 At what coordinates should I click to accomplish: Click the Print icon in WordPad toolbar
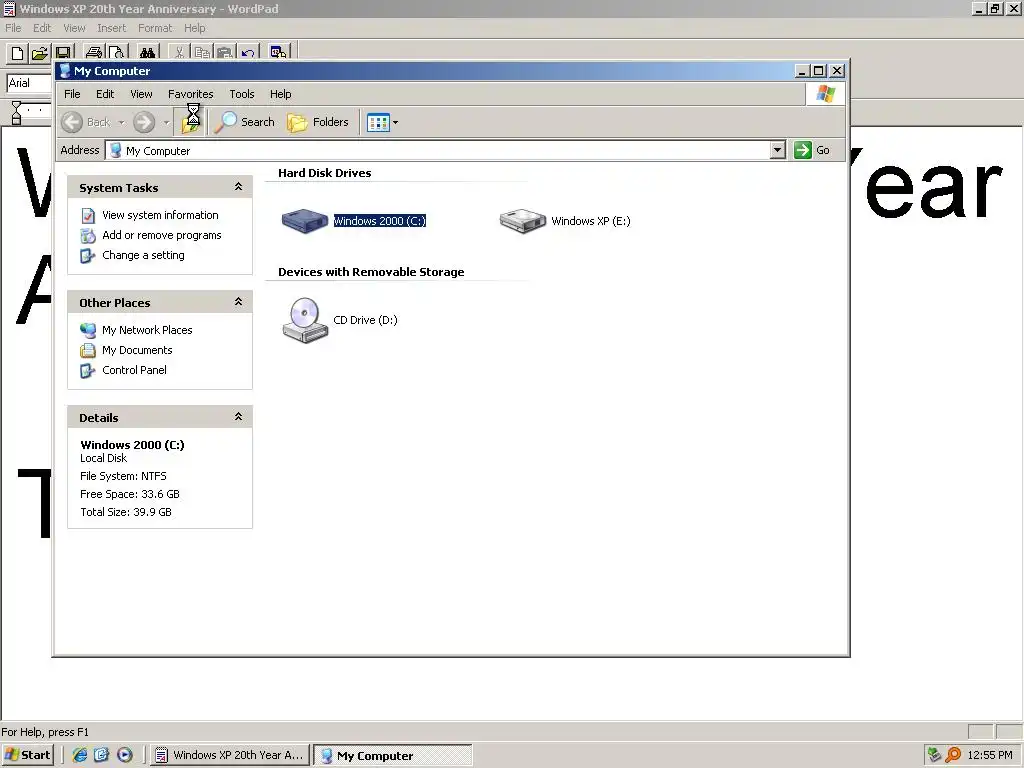tap(94, 53)
